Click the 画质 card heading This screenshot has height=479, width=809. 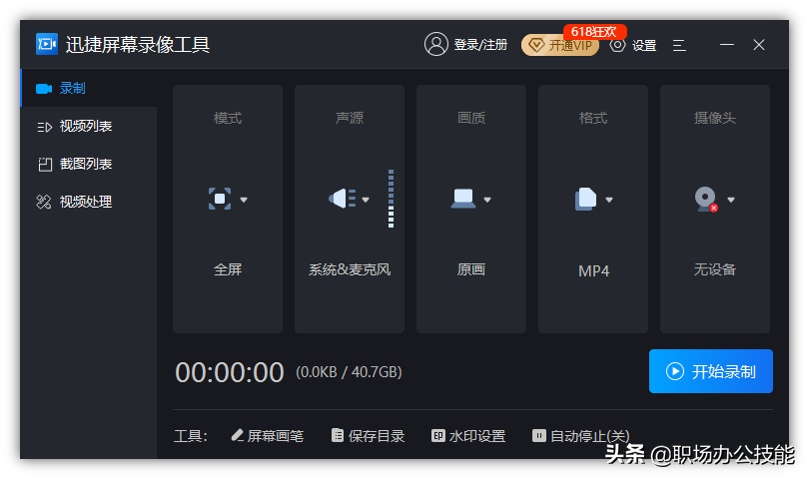point(471,118)
